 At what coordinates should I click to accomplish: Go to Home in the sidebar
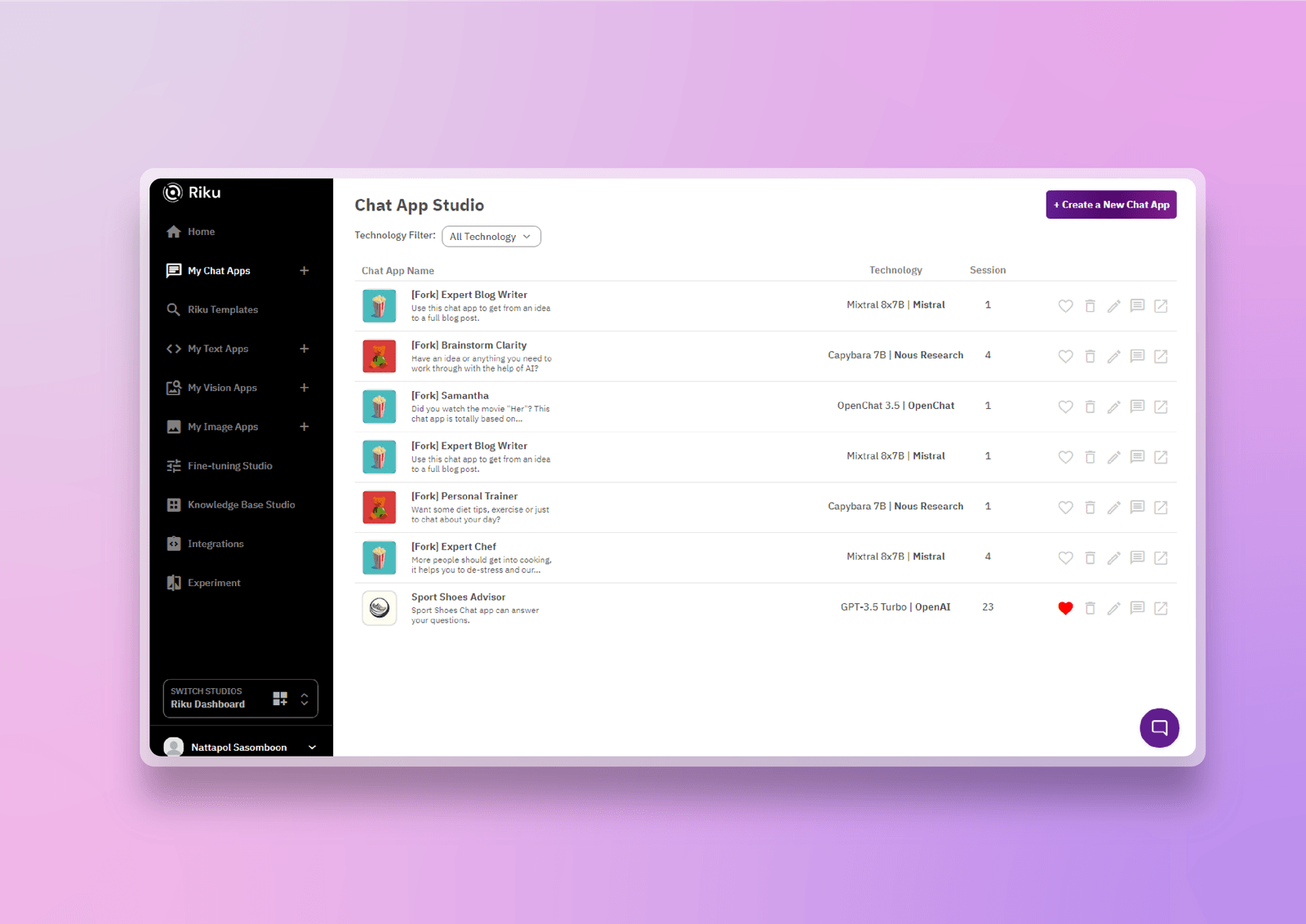pyautogui.click(x=199, y=231)
